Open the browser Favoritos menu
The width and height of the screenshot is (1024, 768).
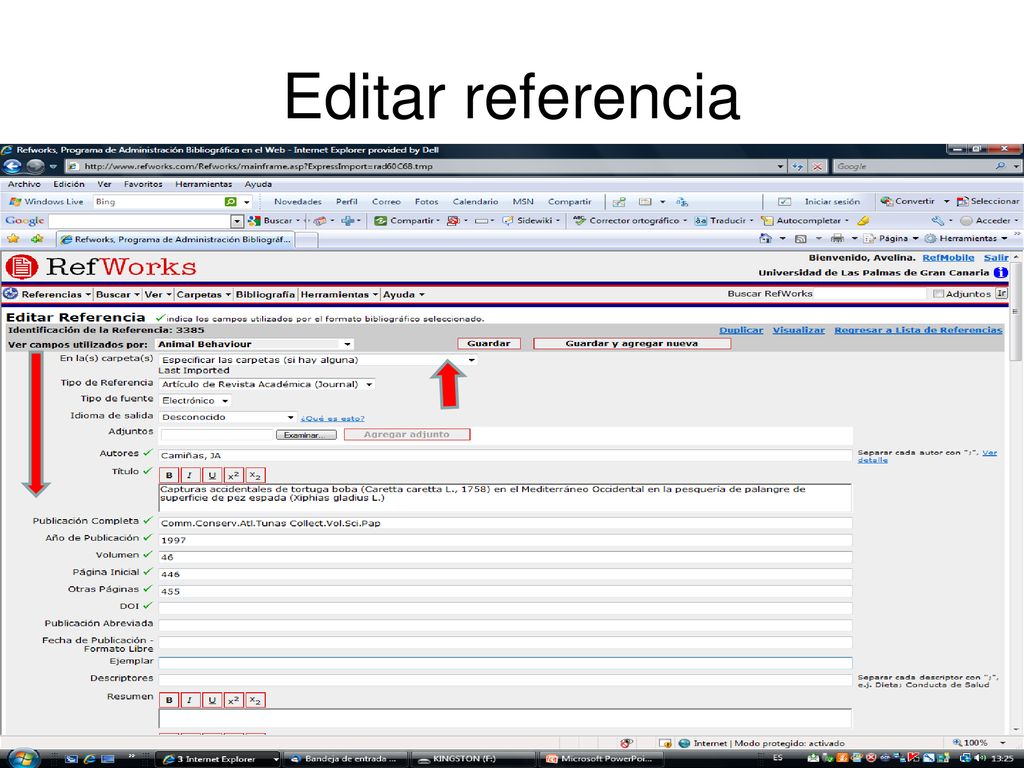[143, 184]
